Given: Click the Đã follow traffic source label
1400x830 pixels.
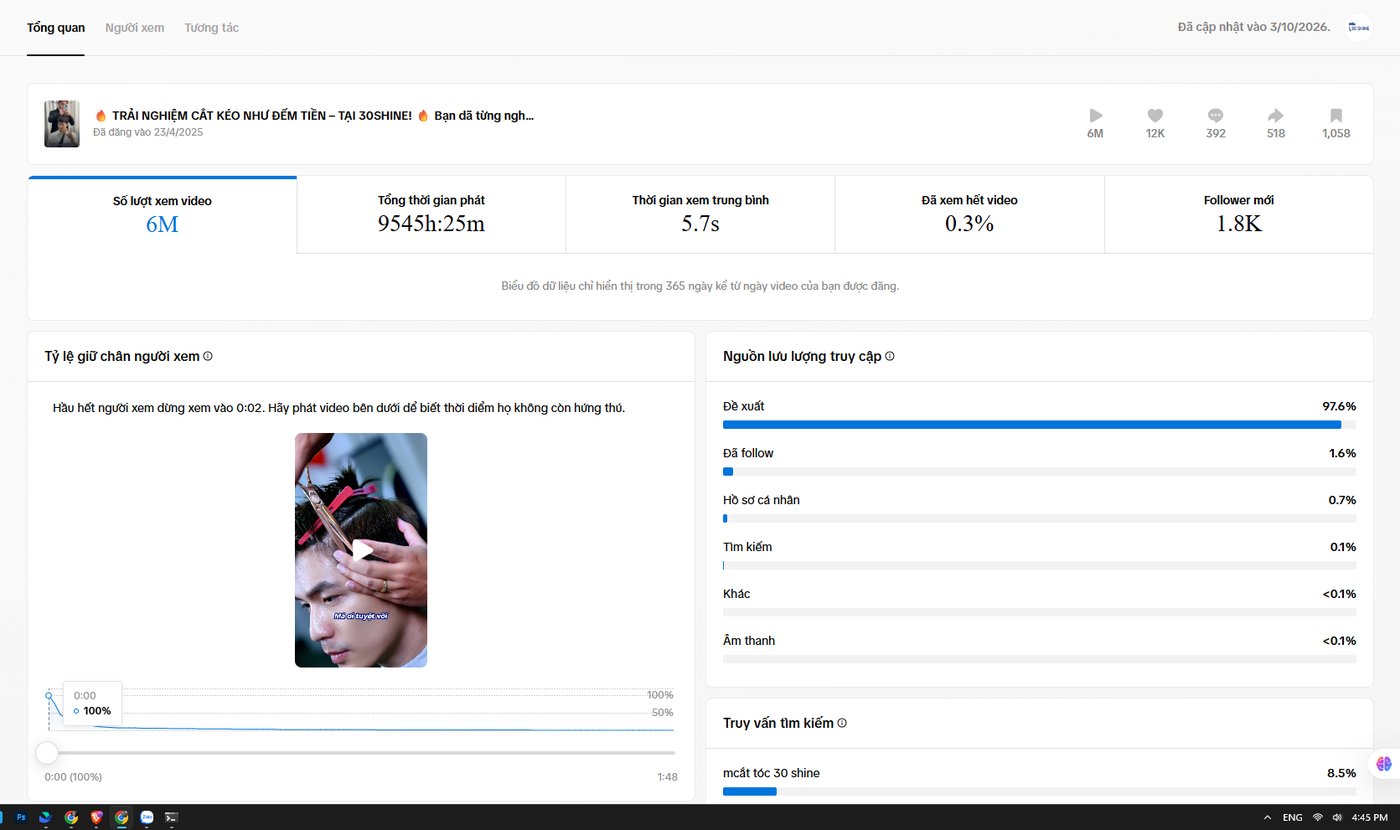Looking at the screenshot, I should (748, 453).
